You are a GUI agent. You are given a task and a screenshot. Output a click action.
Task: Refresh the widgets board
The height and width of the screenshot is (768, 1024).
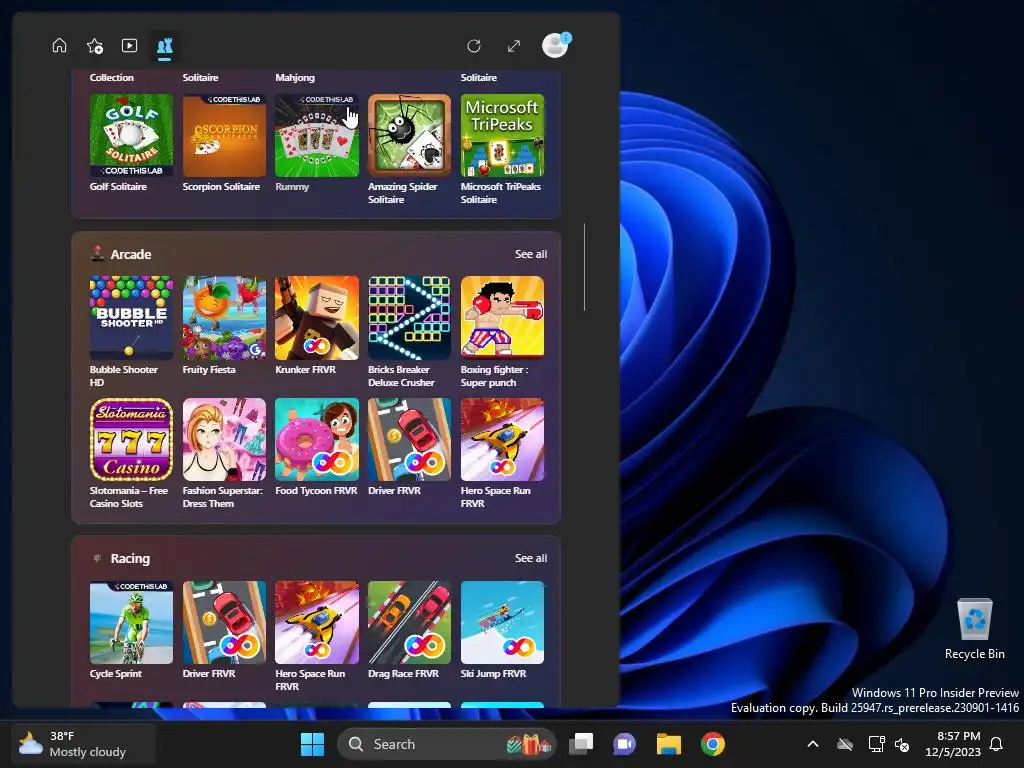[474, 46]
